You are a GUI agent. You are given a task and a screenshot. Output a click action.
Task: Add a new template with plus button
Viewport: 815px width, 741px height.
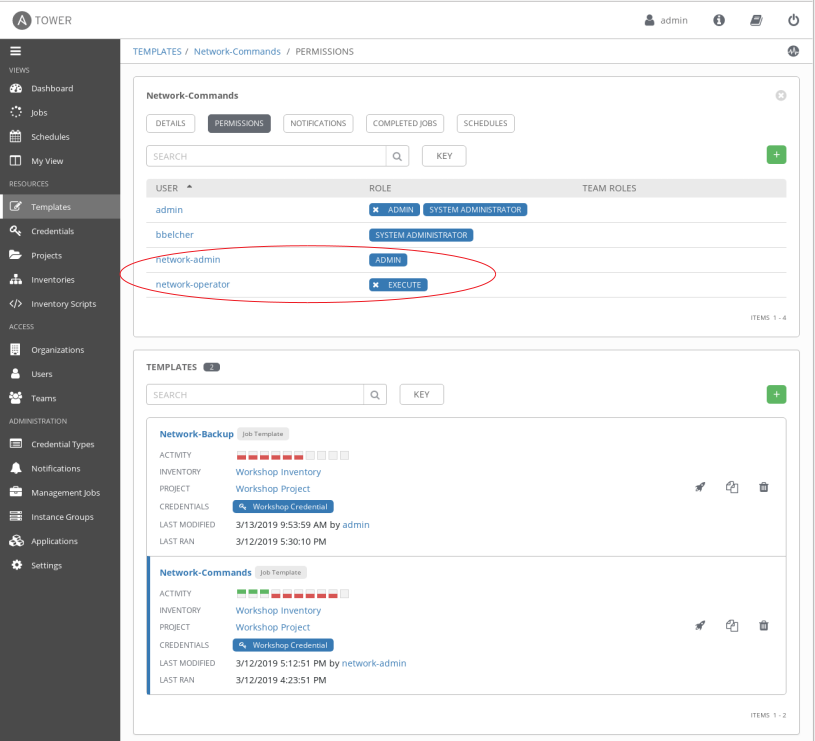[776, 394]
